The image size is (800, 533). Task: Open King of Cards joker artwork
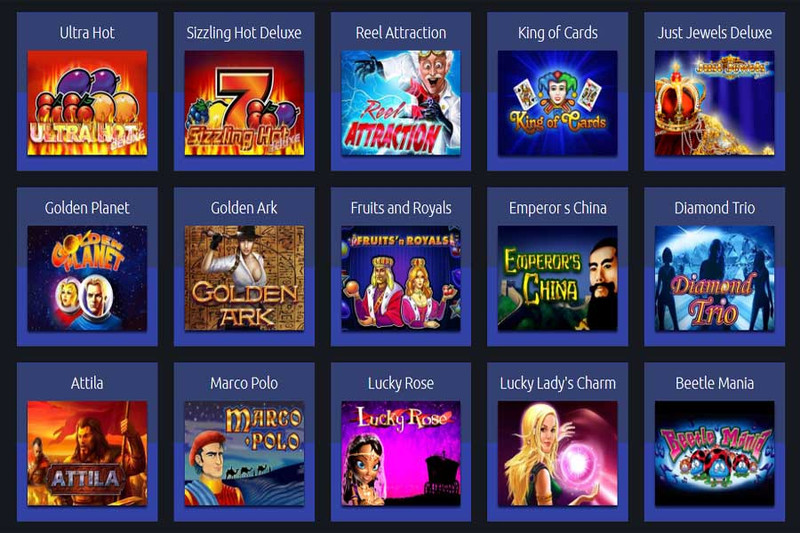[558, 103]
